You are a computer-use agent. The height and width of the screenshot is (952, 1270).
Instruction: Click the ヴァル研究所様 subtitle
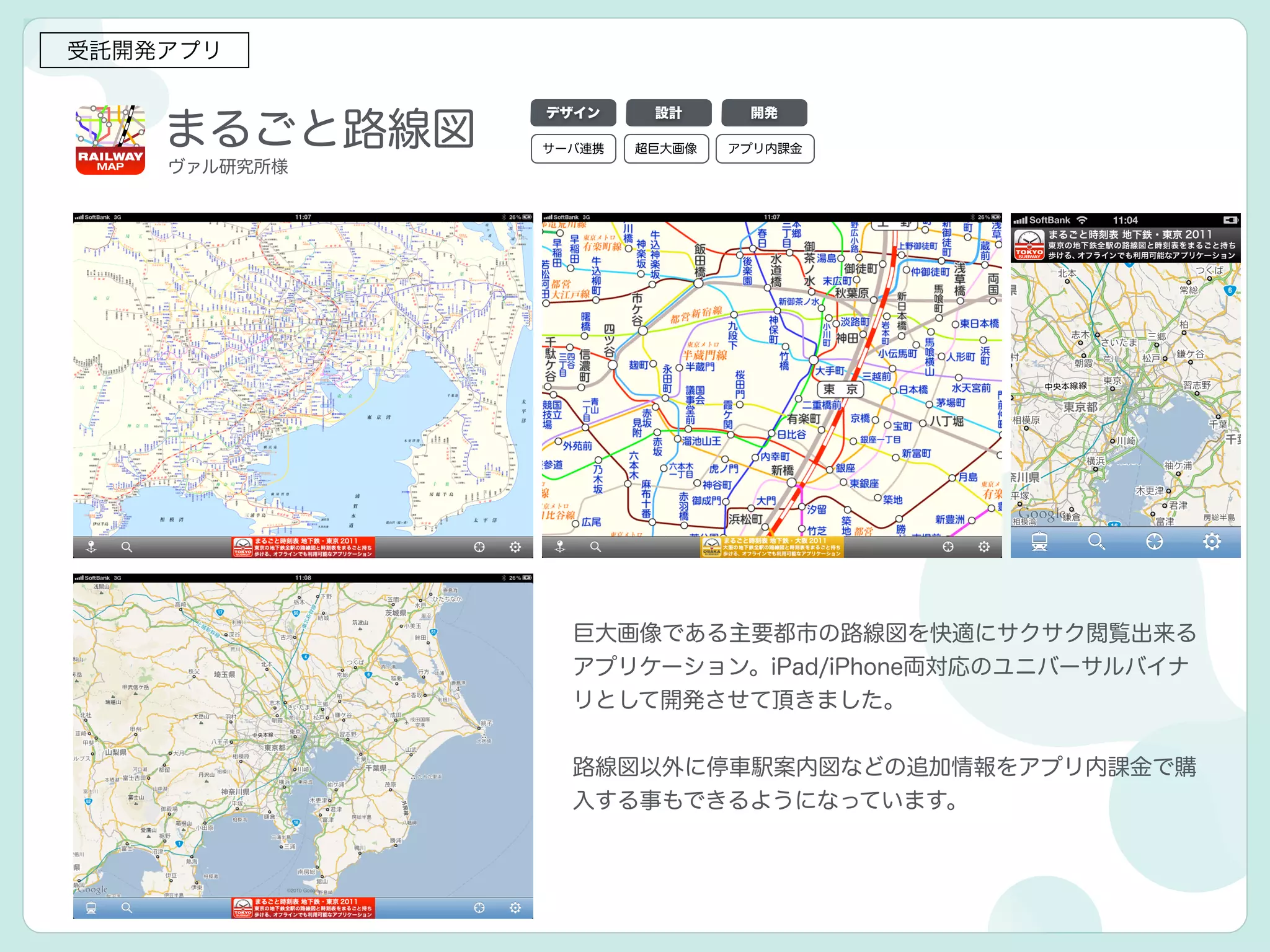coord(228,167)
